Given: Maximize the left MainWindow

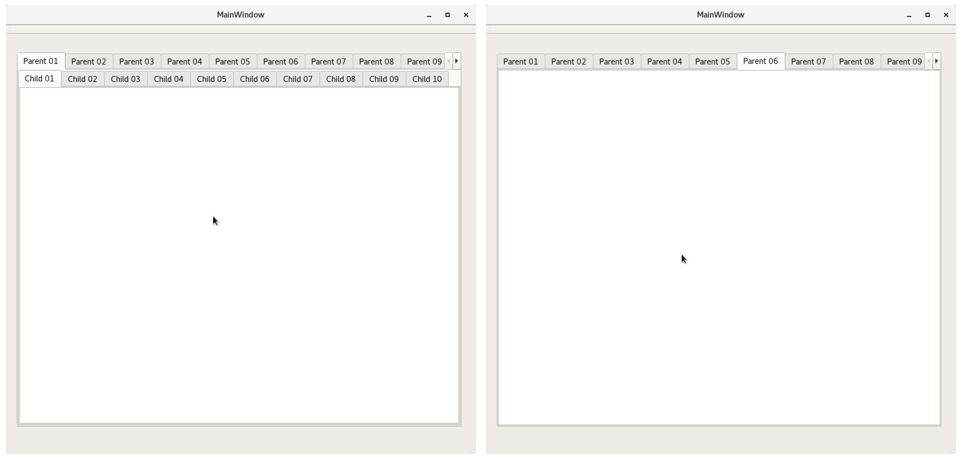Looking at the screenshot, I should (x=447, y=15).
